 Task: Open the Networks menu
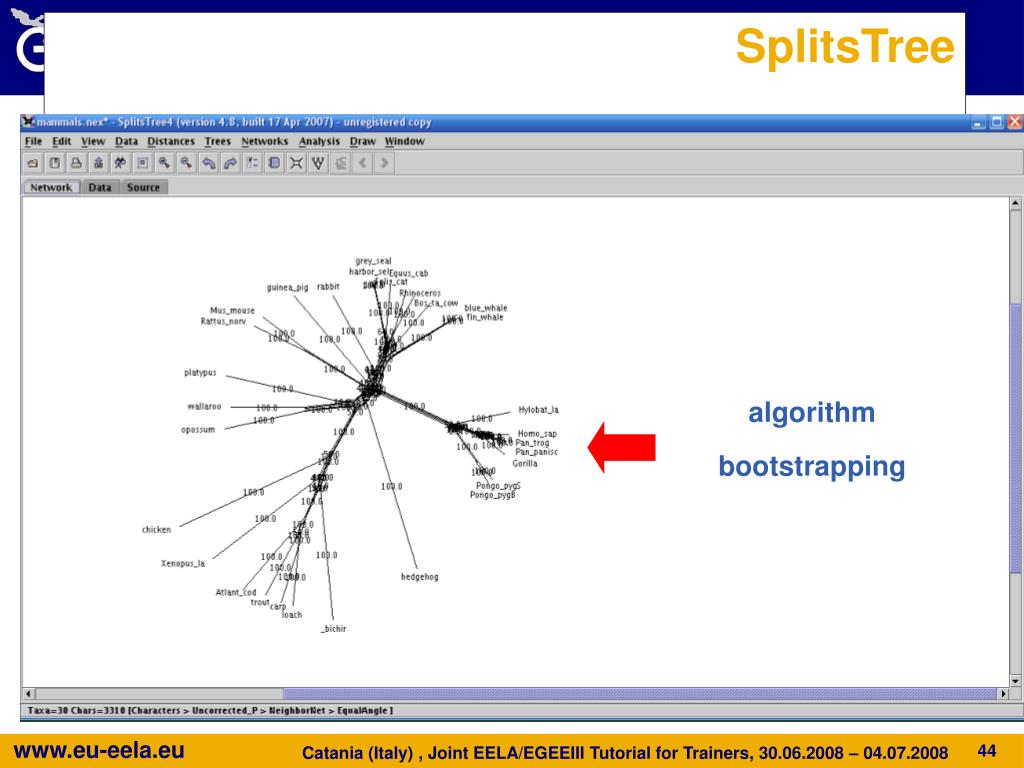click(264, 141)
